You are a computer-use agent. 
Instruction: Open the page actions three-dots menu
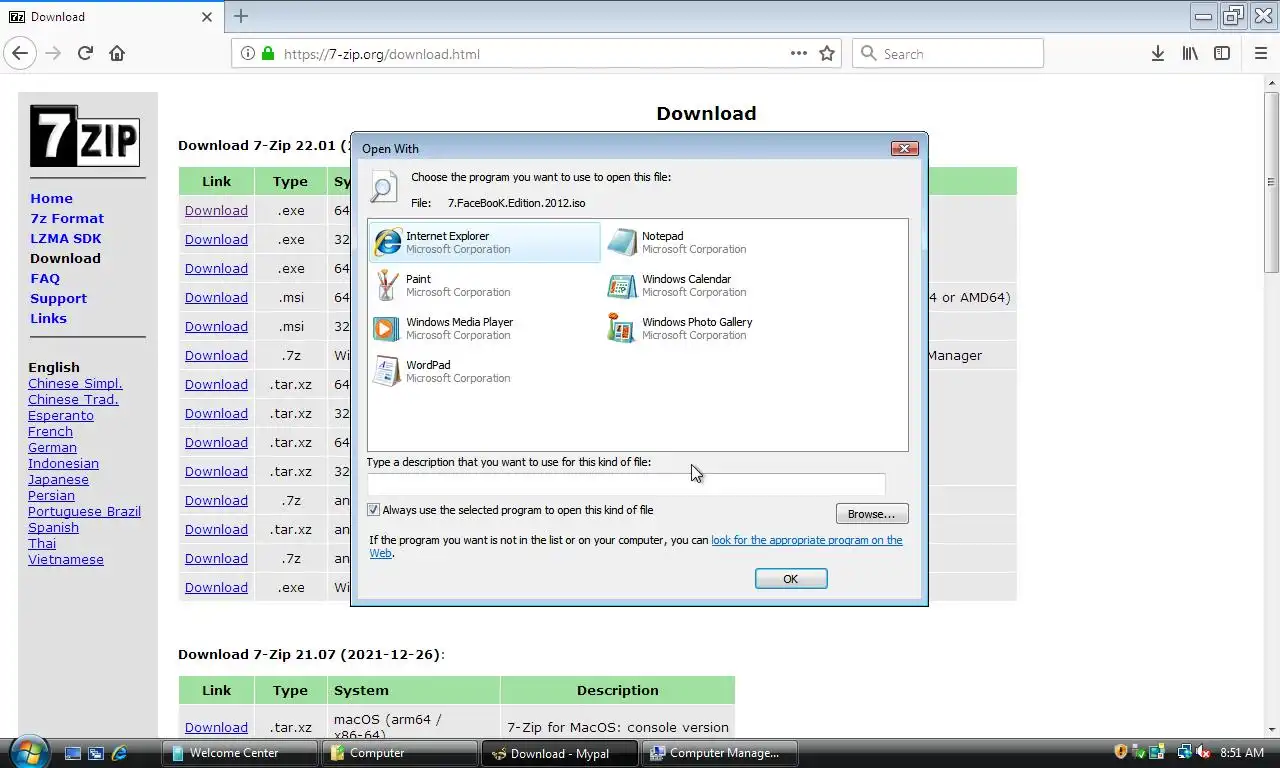tap(799, 54)
